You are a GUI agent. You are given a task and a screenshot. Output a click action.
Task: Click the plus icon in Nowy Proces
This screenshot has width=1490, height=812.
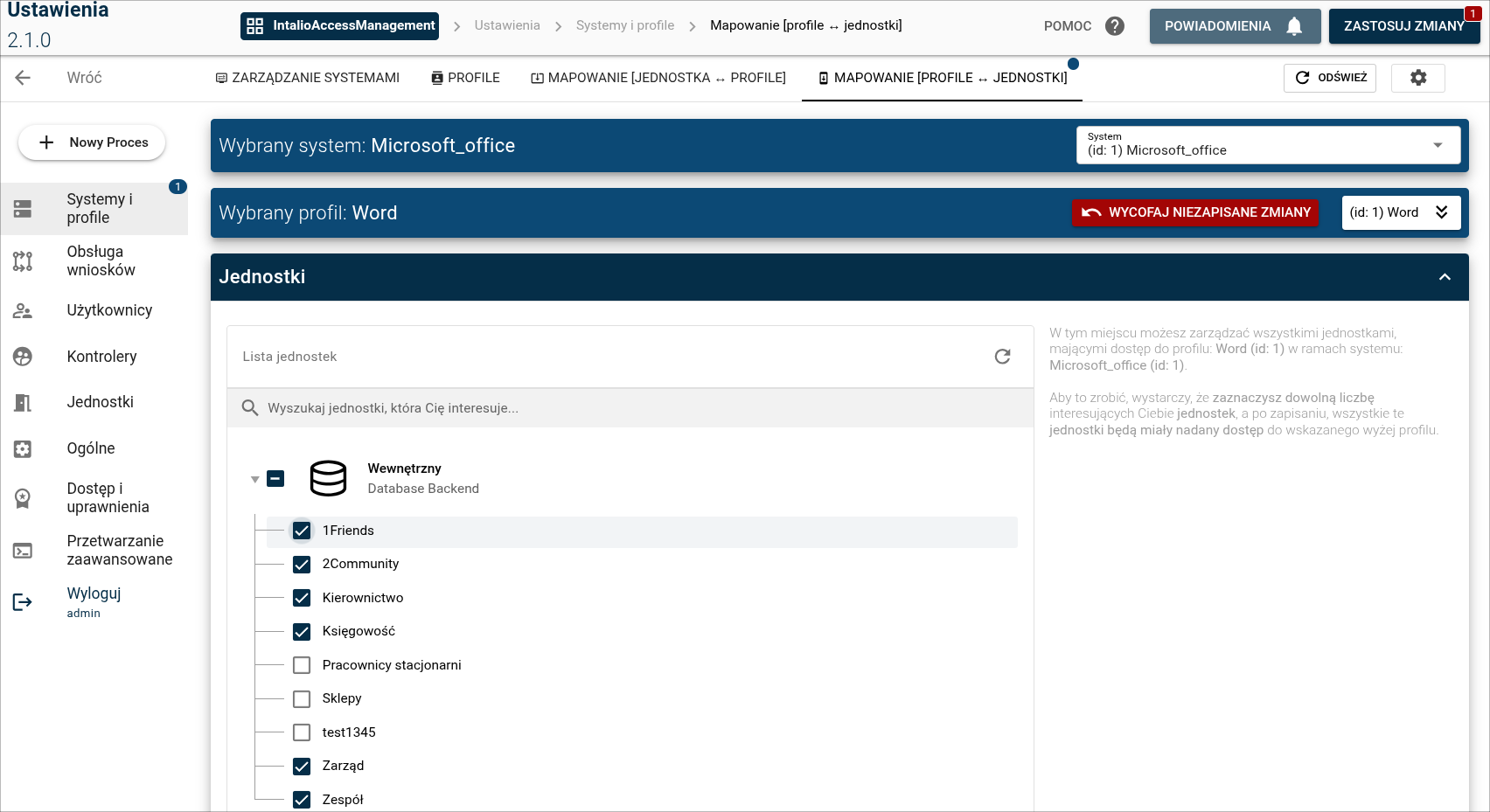coord(47,142)
